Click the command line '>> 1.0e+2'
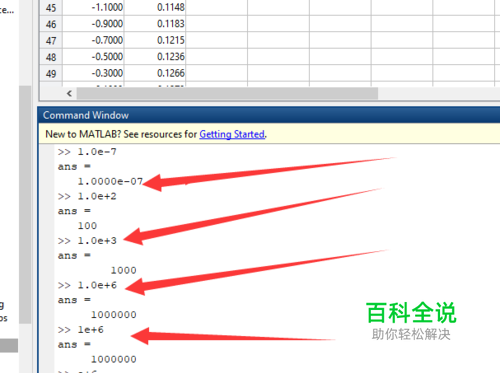 tap(87, 196)
